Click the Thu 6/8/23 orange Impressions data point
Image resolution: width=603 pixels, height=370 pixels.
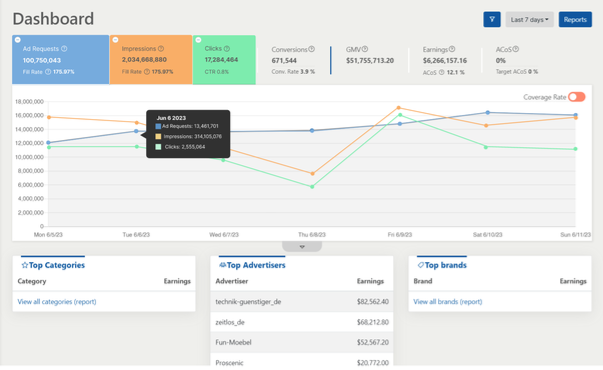pyautogui.click(x=312, y=174)
